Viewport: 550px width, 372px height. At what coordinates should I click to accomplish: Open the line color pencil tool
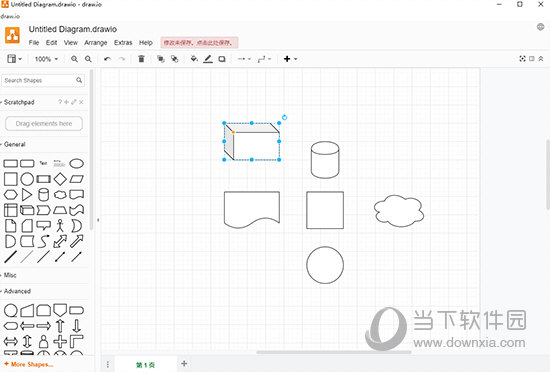pyautogui.click(x=208, y=59)
